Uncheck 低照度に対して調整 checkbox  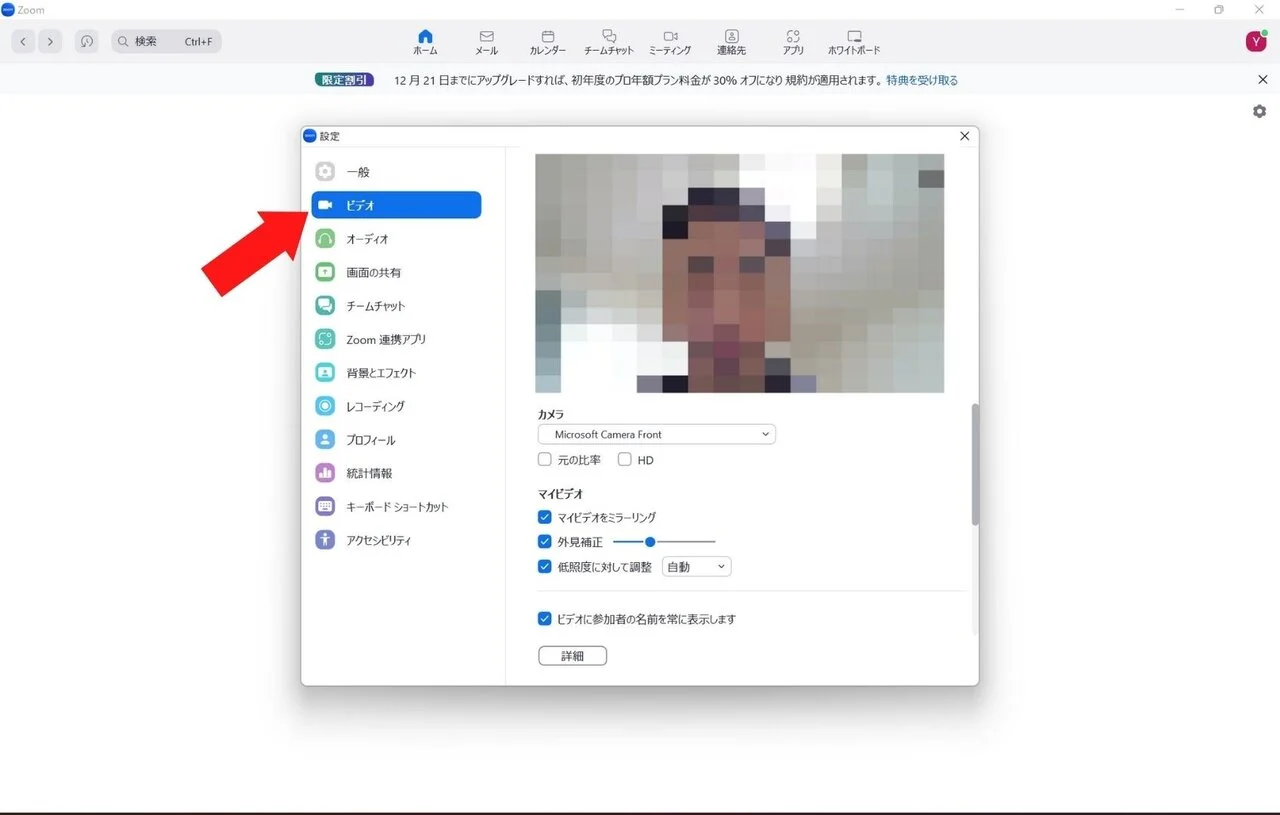click(545, 567)
